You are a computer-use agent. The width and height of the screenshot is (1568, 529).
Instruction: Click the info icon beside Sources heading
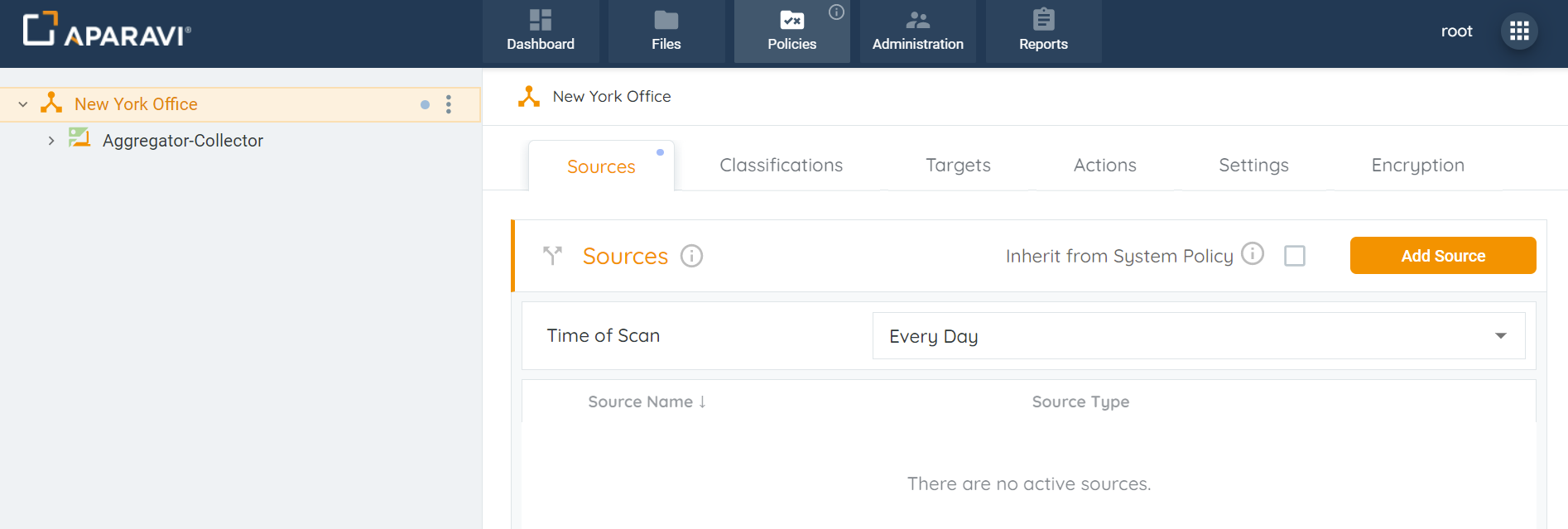pyautogui.click(x=691, y=257)
